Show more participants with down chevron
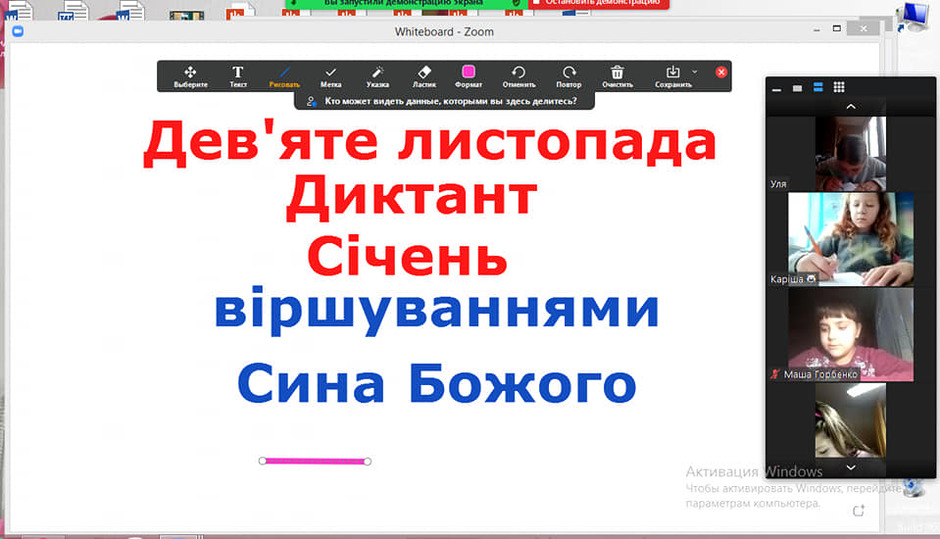The image size is (940, 539). click(851, 468)
